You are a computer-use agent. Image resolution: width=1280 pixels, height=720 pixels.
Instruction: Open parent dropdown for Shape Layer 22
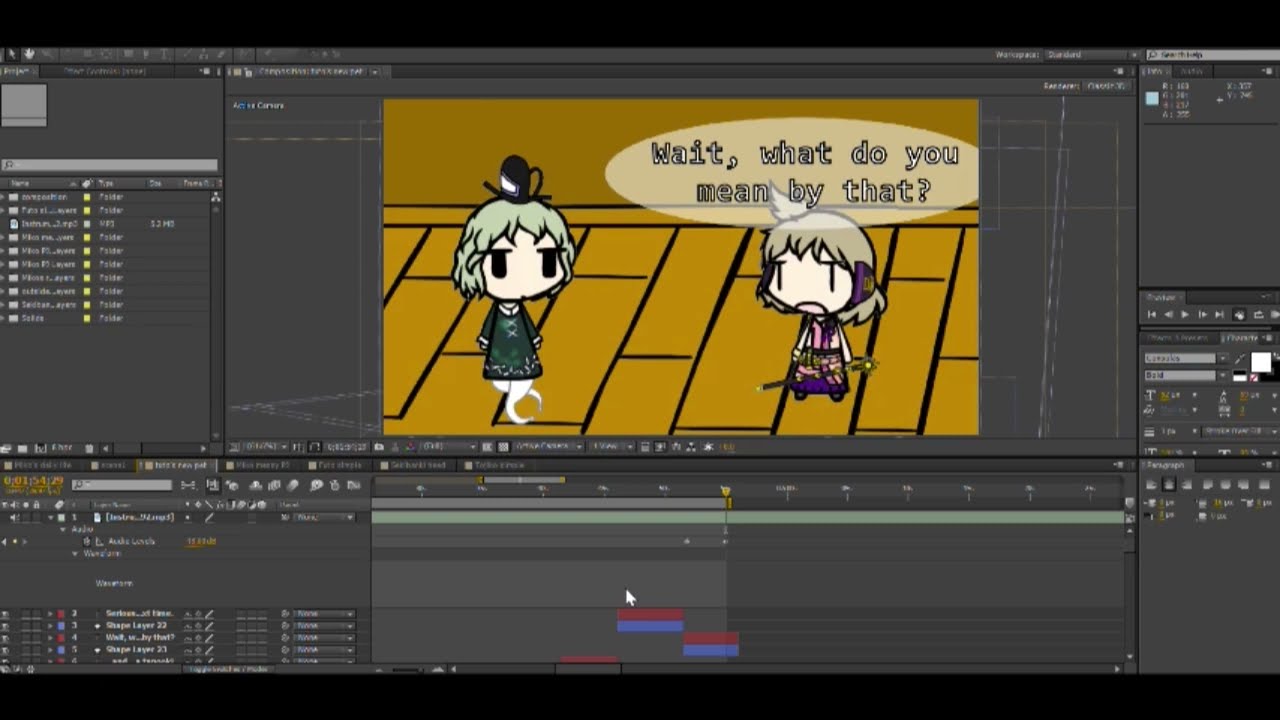point(324,625)
